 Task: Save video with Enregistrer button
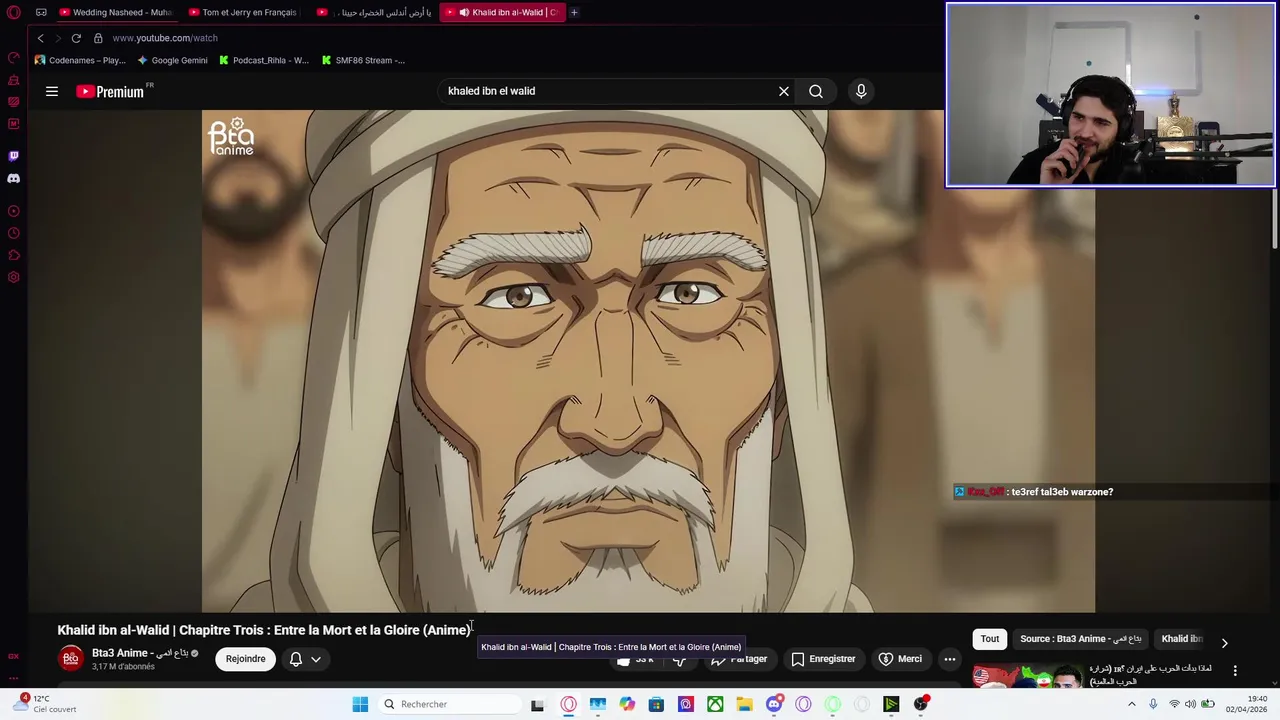coord(823,659)
